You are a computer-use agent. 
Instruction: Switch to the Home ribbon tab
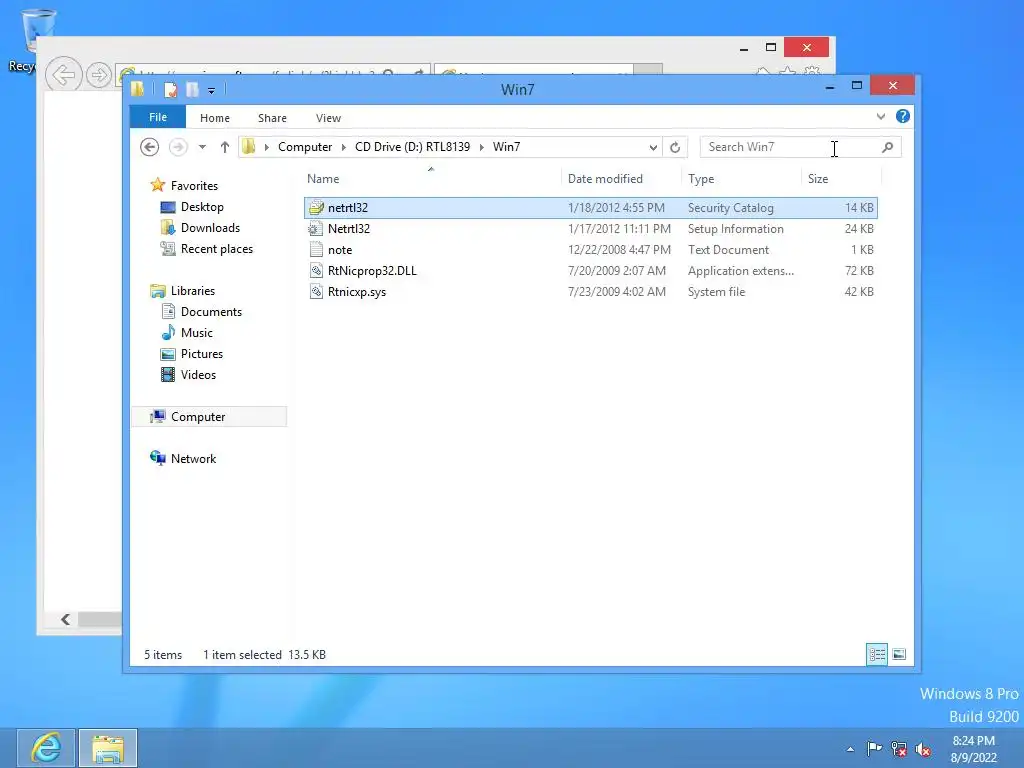pyautogui.click(x=215, y=118)
